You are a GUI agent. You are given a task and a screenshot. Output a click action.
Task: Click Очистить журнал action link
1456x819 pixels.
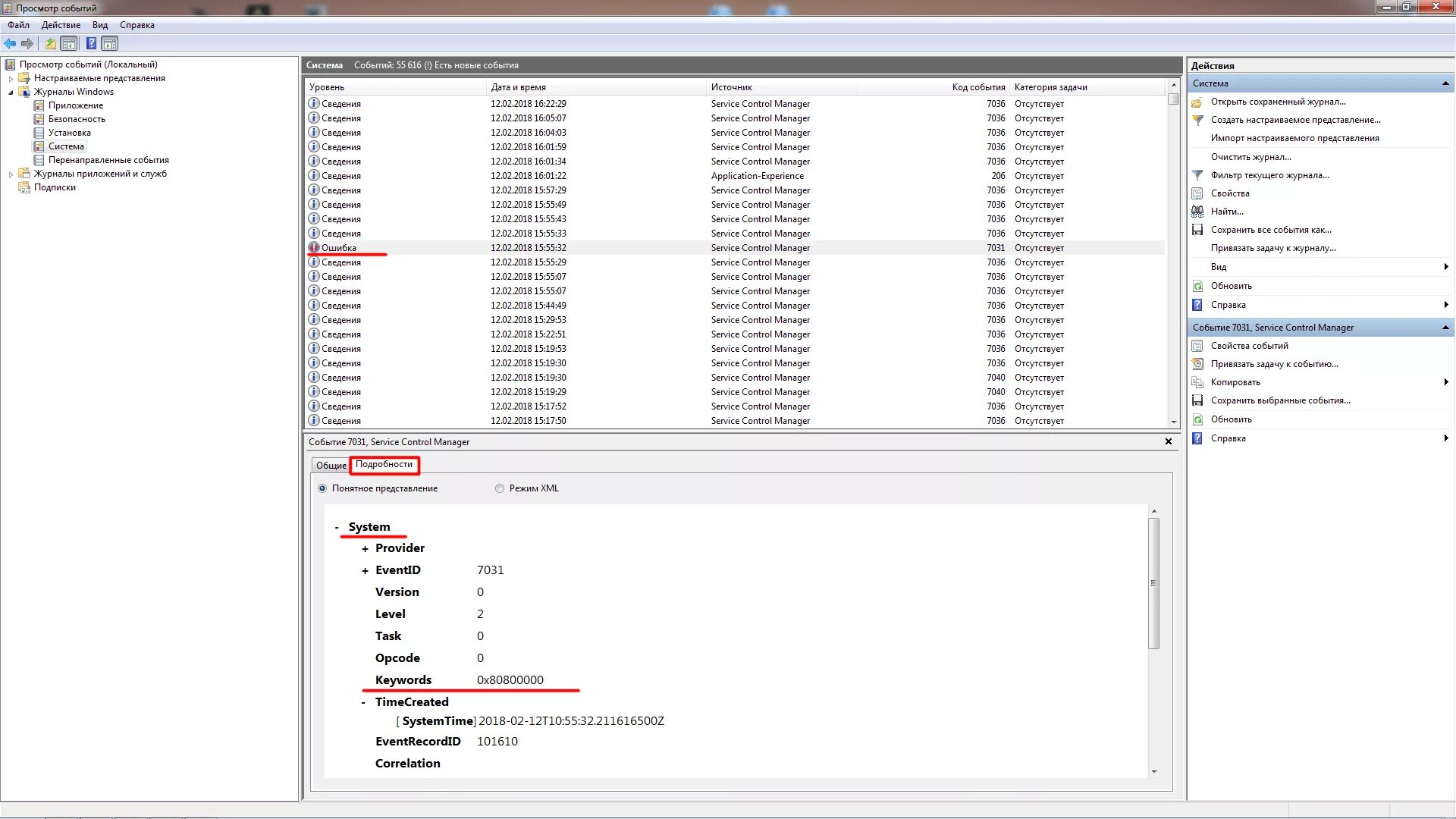(x=1250, y=157)
